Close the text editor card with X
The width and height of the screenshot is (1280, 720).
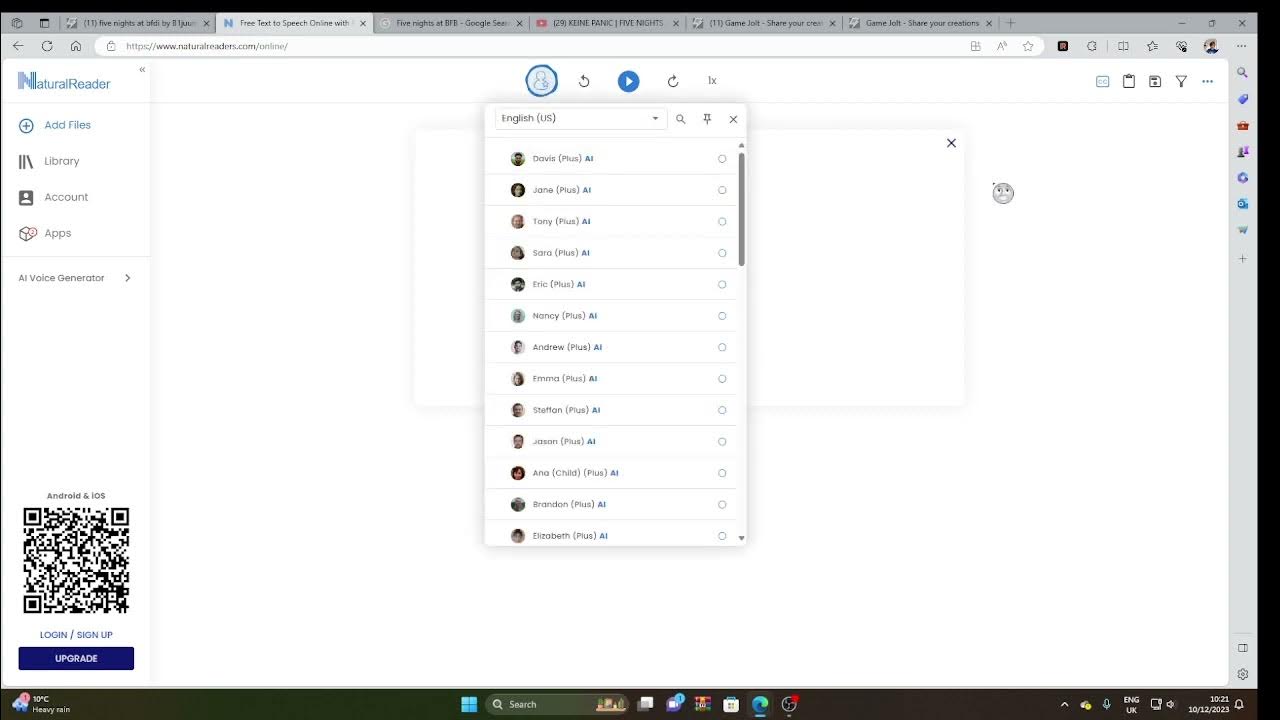[x=951, y=143]
